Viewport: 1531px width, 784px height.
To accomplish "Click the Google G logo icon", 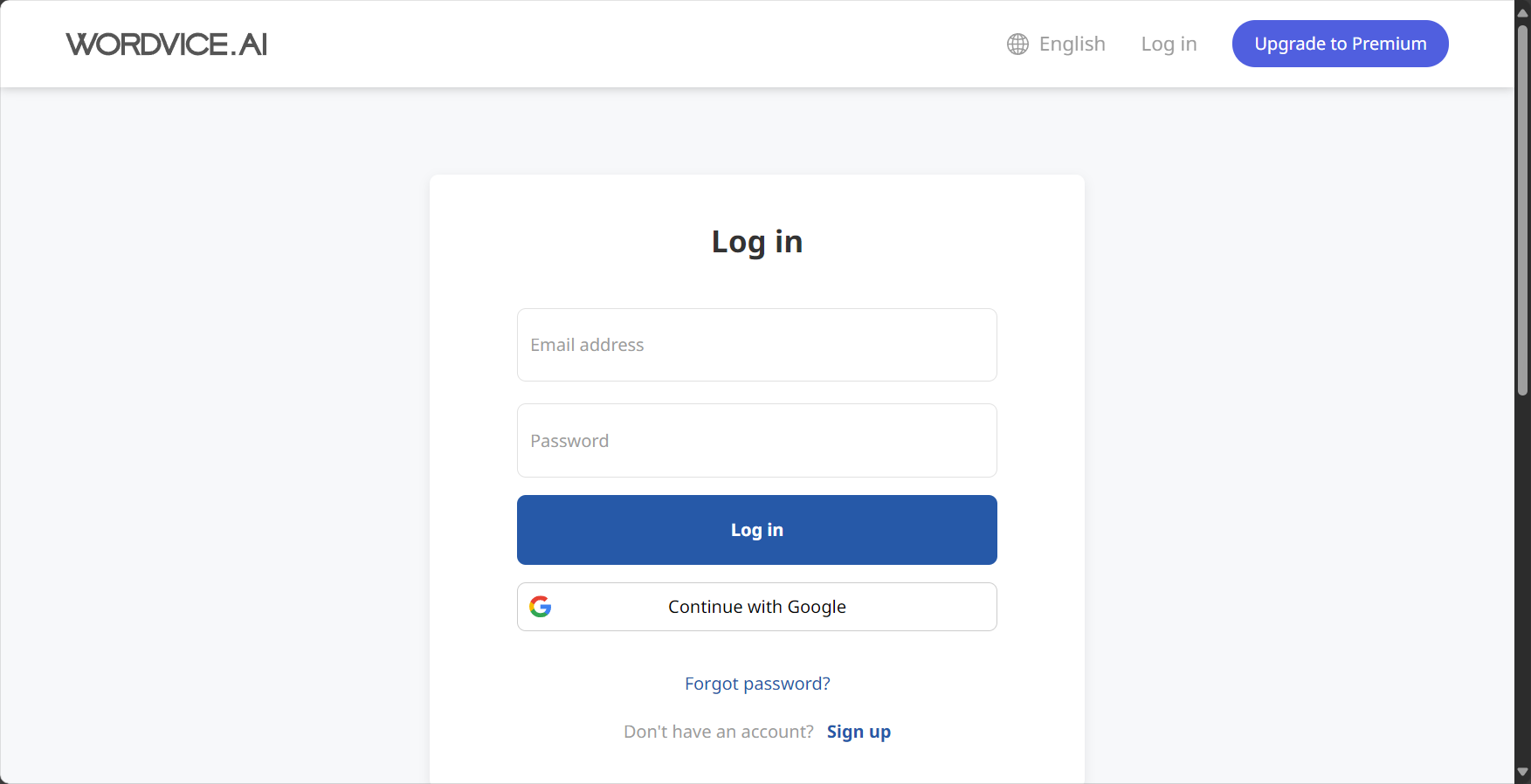I will [x=541, y=607].
